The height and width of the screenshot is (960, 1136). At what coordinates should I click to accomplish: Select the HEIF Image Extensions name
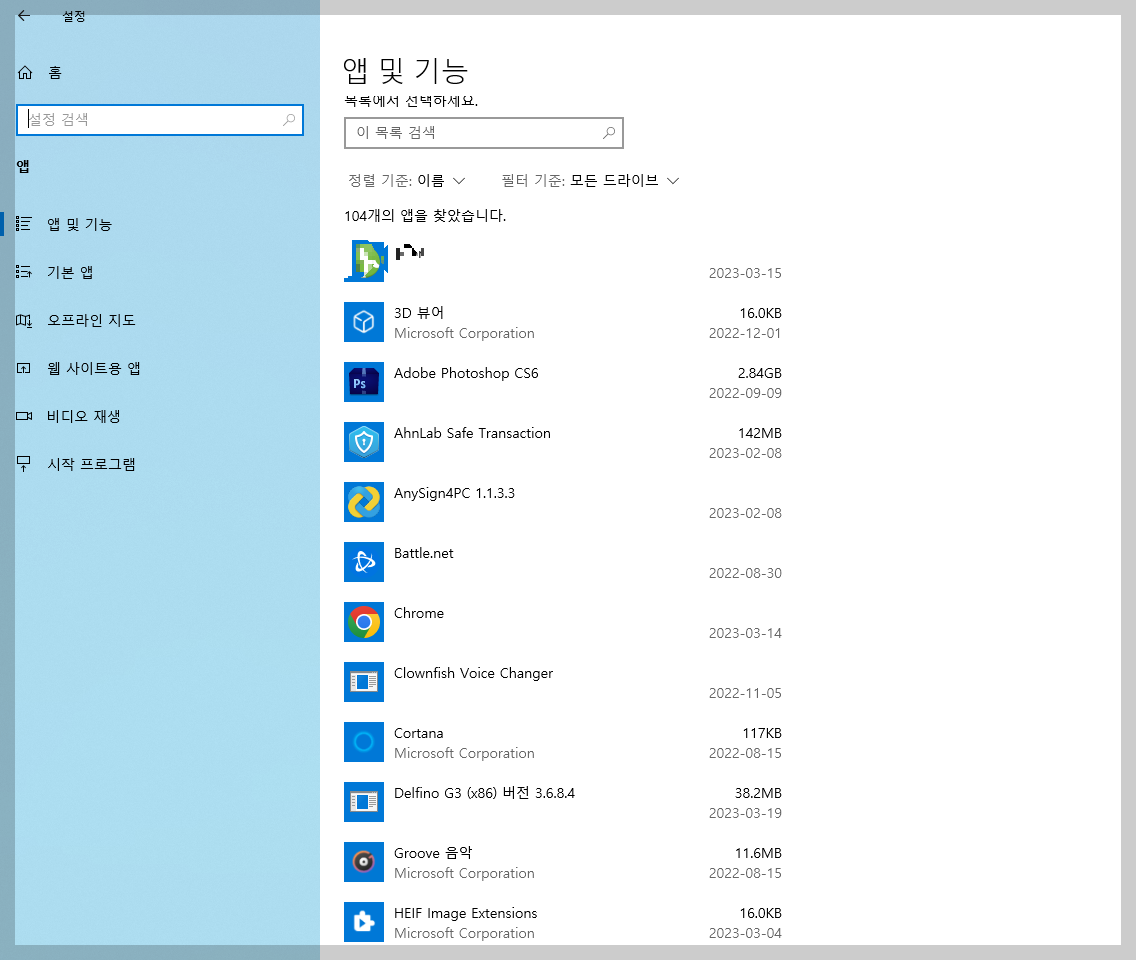(x=466, y=914)
